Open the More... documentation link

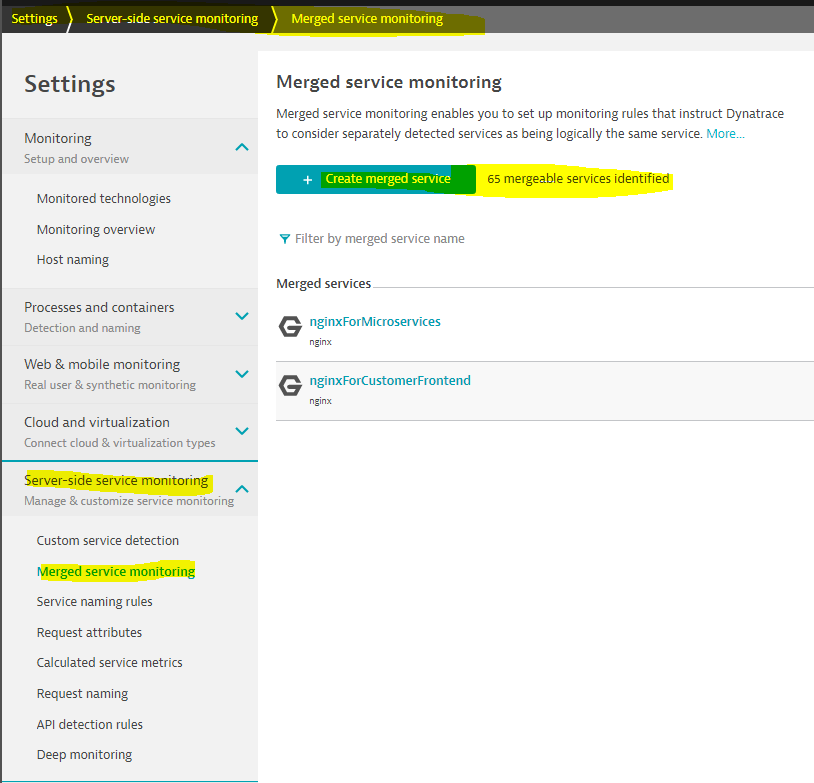coord(725,133)
